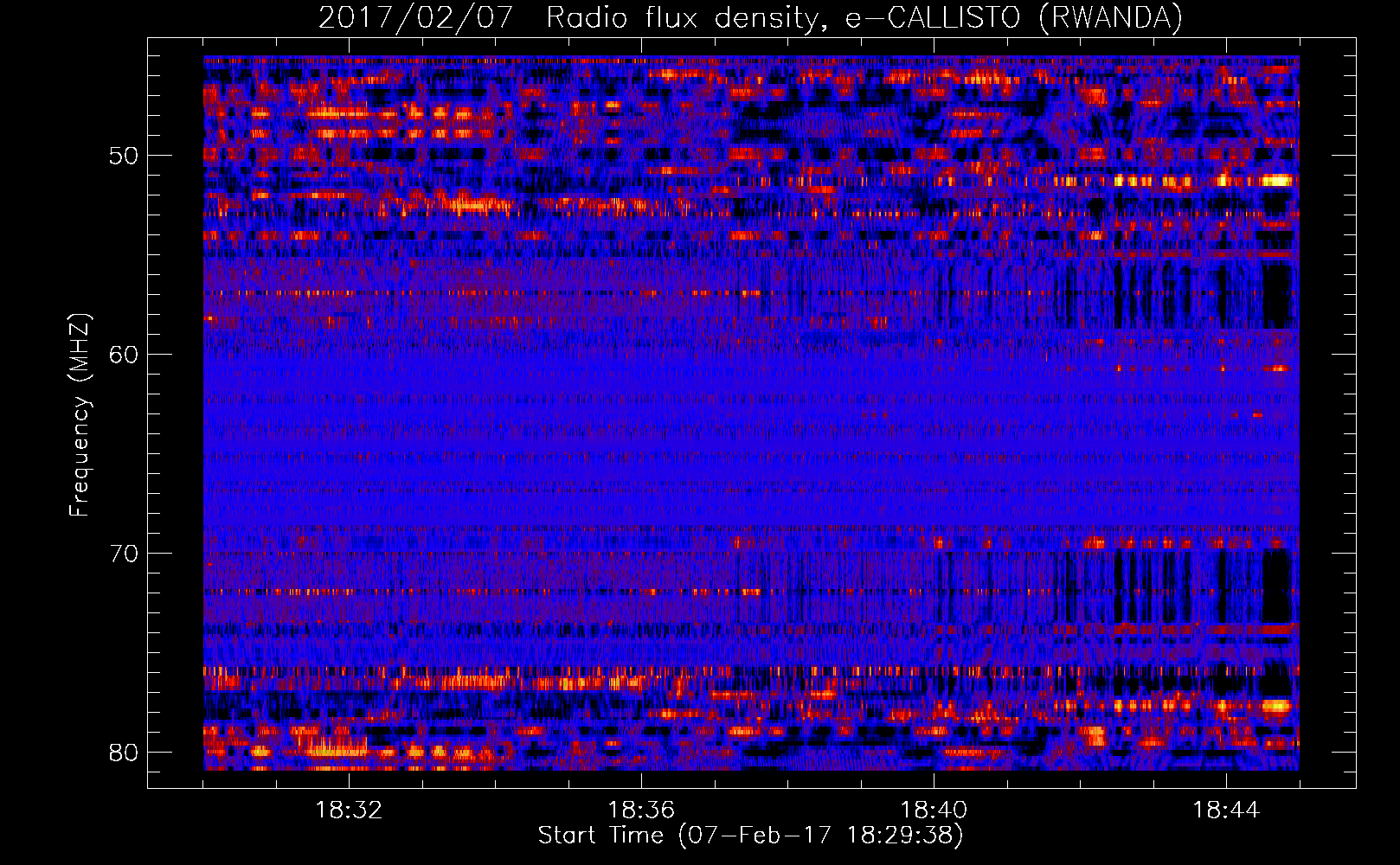
Task: Click the 18:36 time tick label
Action: point(641,811)
